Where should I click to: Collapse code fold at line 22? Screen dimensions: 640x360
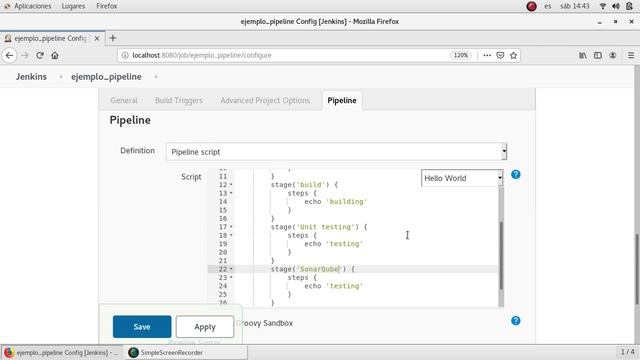click(231, 269)
